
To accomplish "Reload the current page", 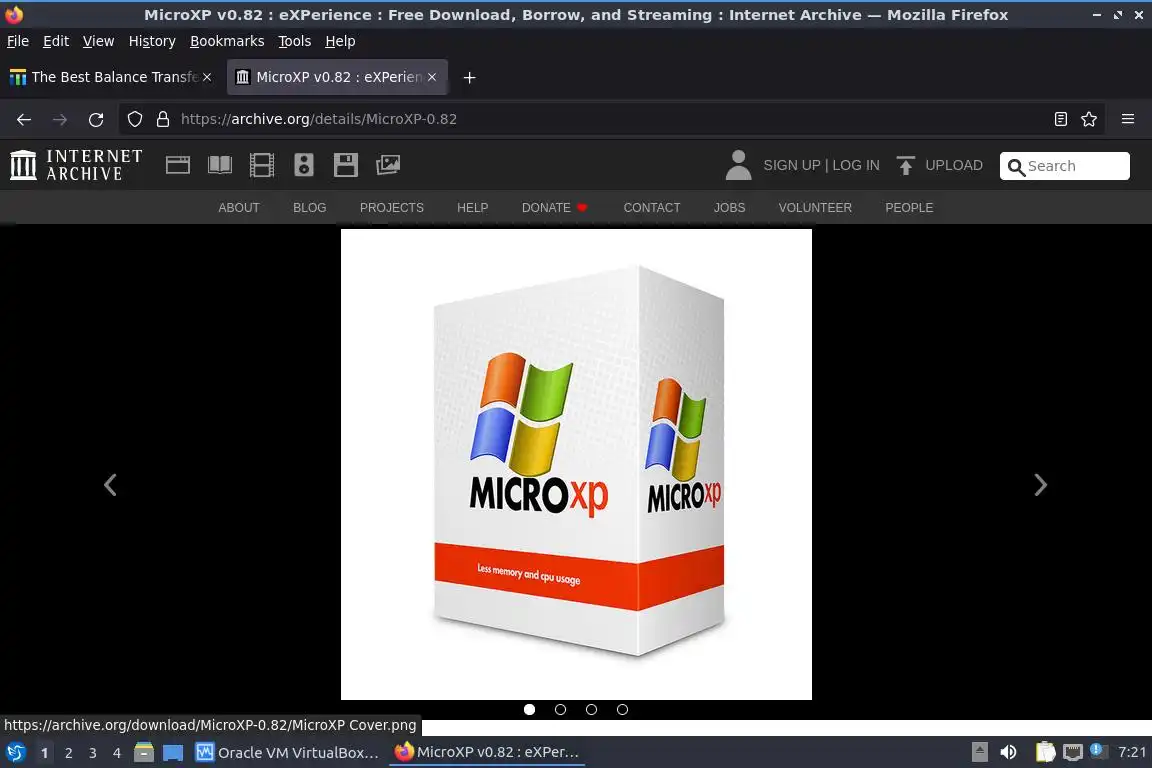I will pos(96,119).
